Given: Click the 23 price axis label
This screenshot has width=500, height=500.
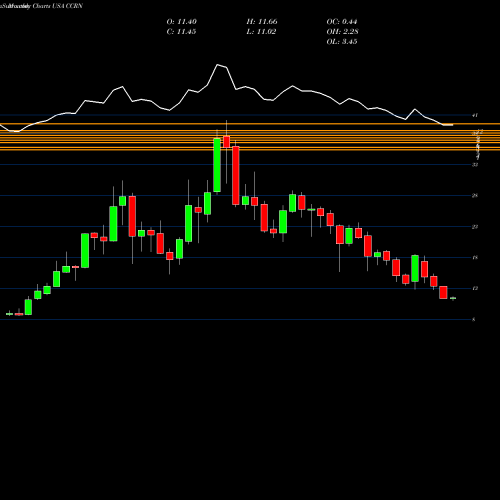Looking at the screenshot, I should 475,227.
